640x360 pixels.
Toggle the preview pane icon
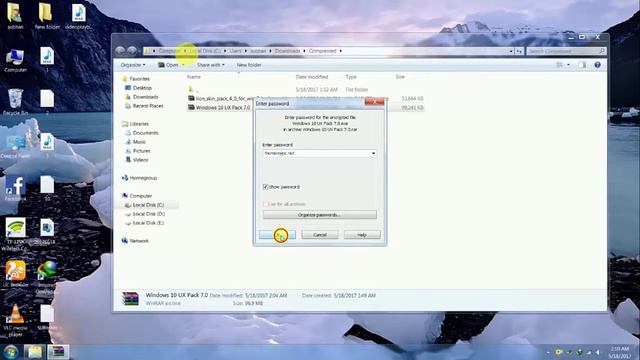pyautogui.click(x=582, y=65)
